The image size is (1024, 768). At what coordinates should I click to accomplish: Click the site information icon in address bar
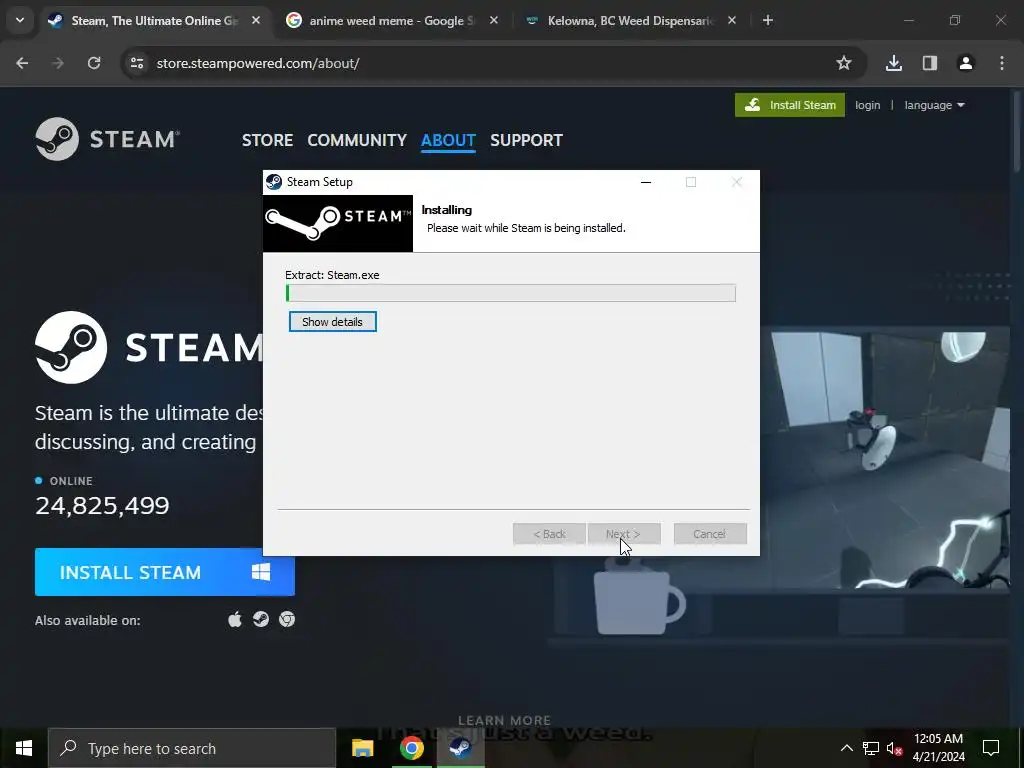tap(137, 63)
